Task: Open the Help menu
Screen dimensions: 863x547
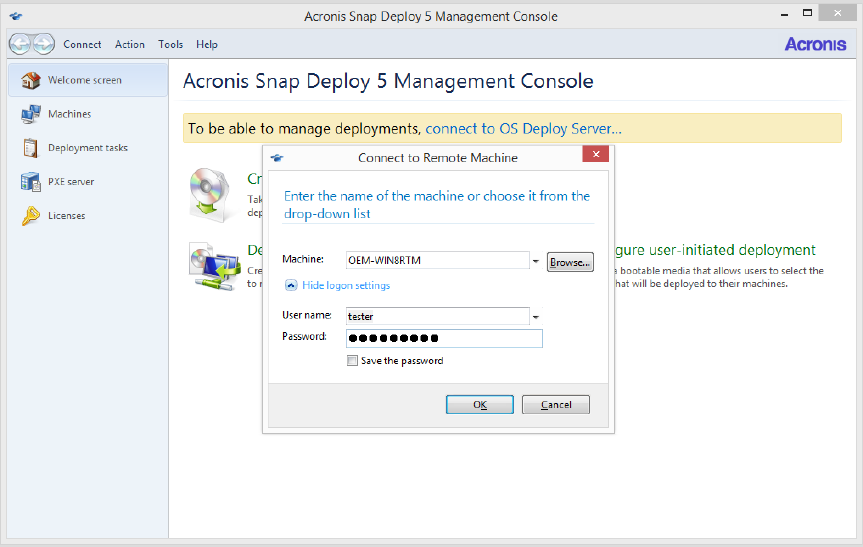Action: pyautogui.click(x=207, y=44)
